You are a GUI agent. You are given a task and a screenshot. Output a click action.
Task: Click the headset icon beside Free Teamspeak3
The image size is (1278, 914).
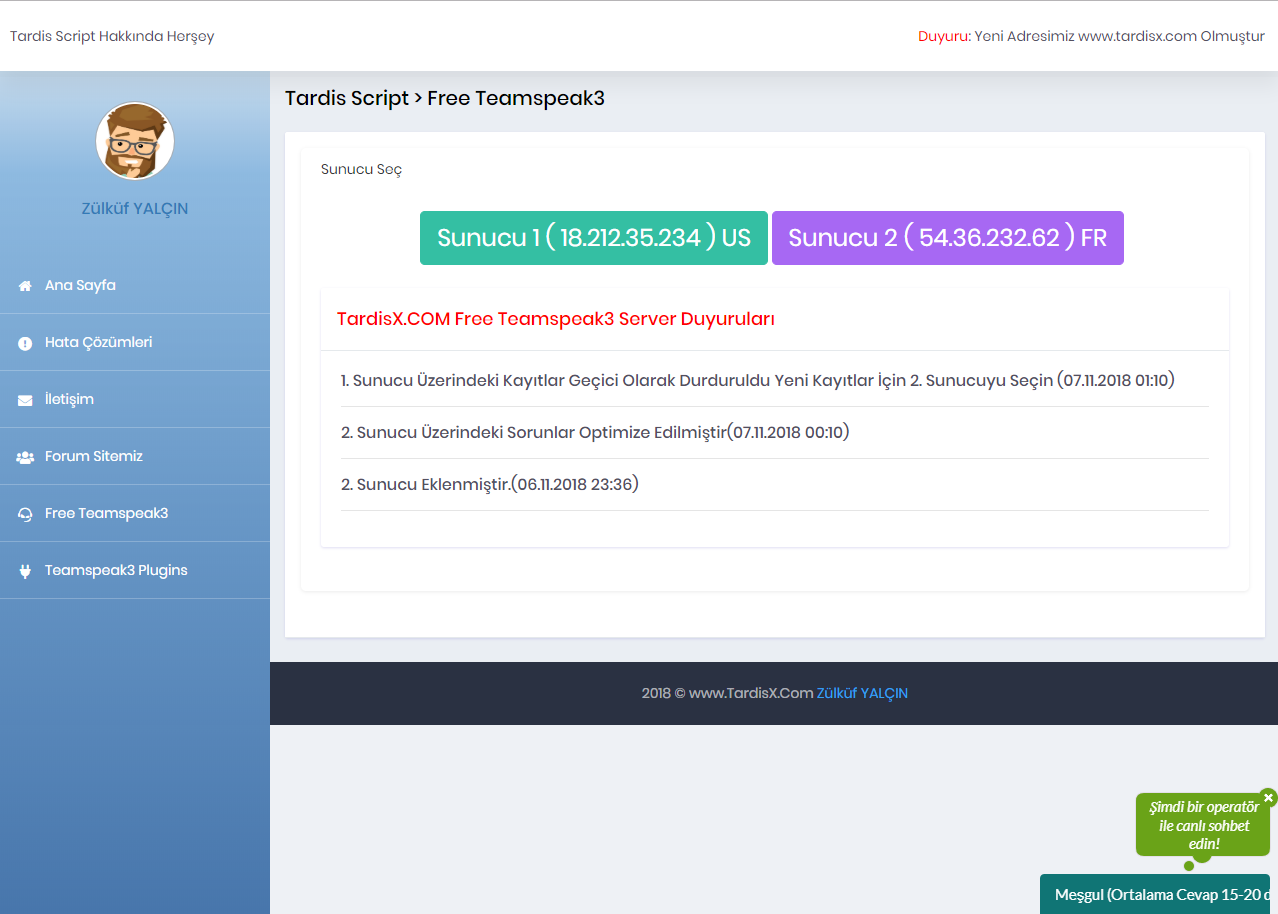[x=25, y=514]
